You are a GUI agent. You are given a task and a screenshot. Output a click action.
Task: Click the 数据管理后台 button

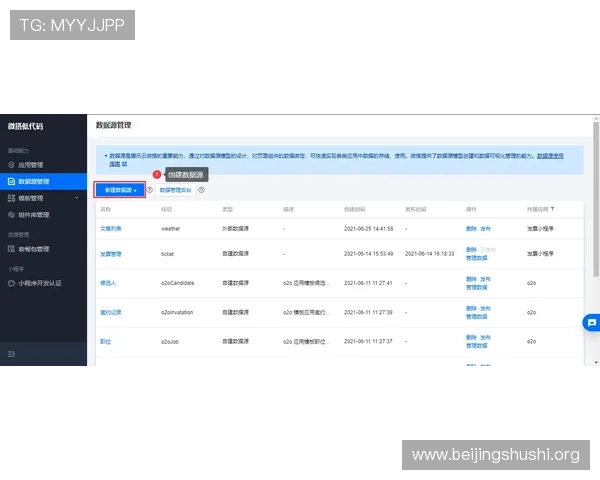point(175,190)
